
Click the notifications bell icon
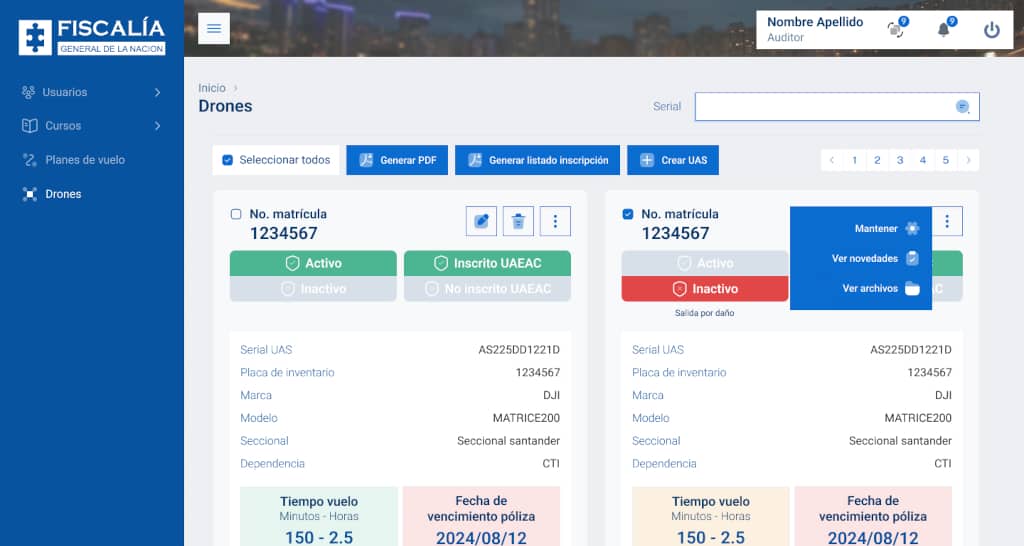(943, 30)
